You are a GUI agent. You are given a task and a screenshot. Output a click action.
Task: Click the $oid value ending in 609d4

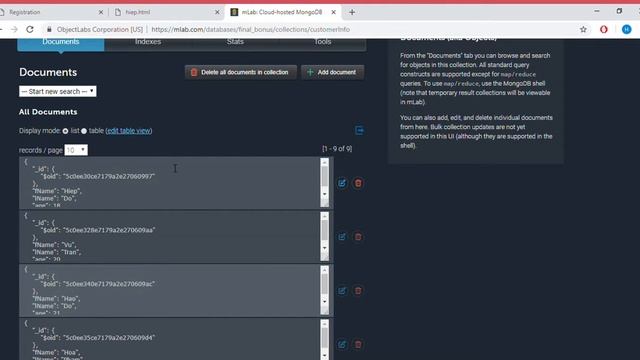point(109,338)
